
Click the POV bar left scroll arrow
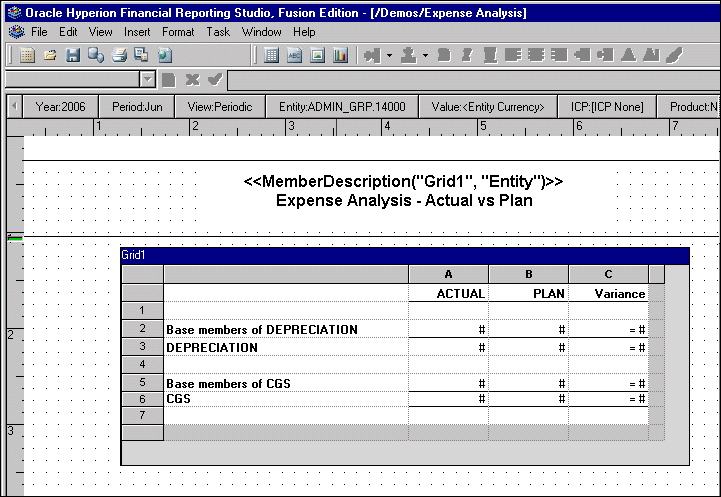[x=14, y=107]
